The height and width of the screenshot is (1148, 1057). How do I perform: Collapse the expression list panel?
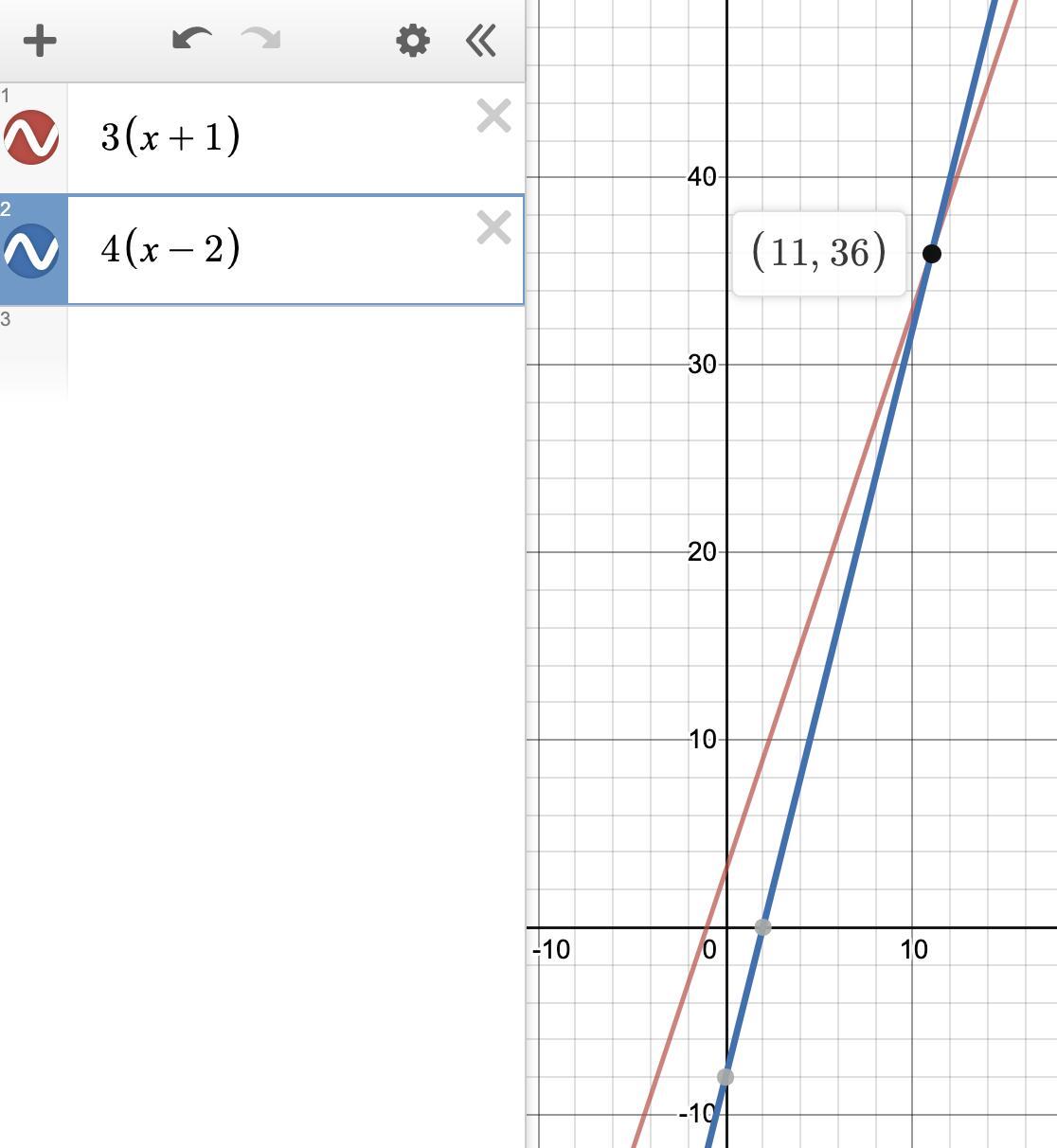click(481, 41)
